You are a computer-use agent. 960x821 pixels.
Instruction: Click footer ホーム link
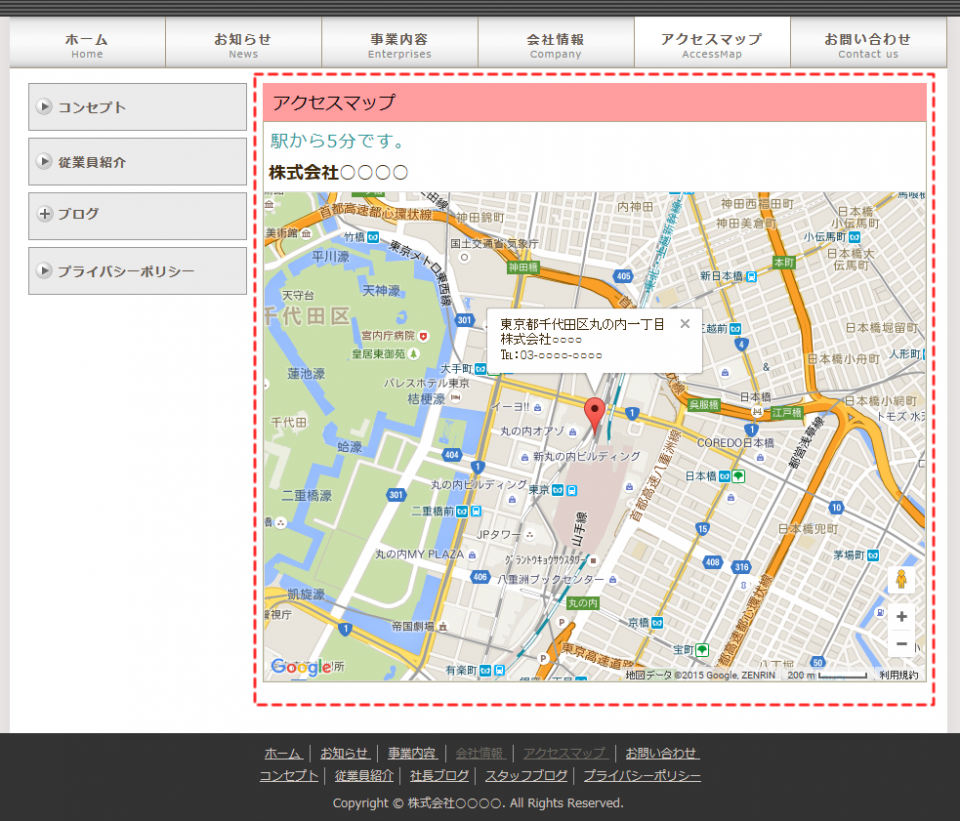[283, 753]
